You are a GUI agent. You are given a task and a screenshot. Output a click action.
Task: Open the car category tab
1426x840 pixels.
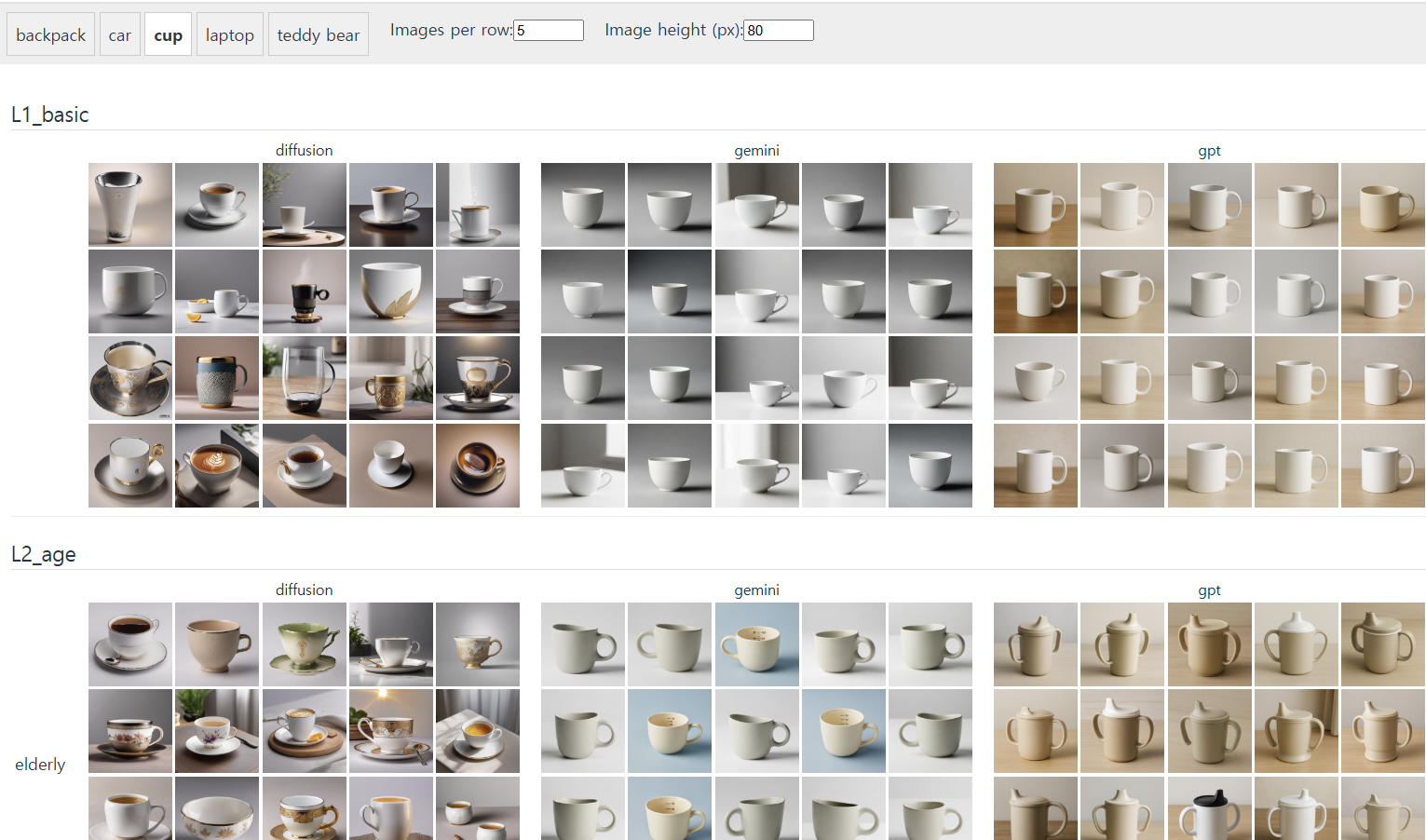point(119,34)
